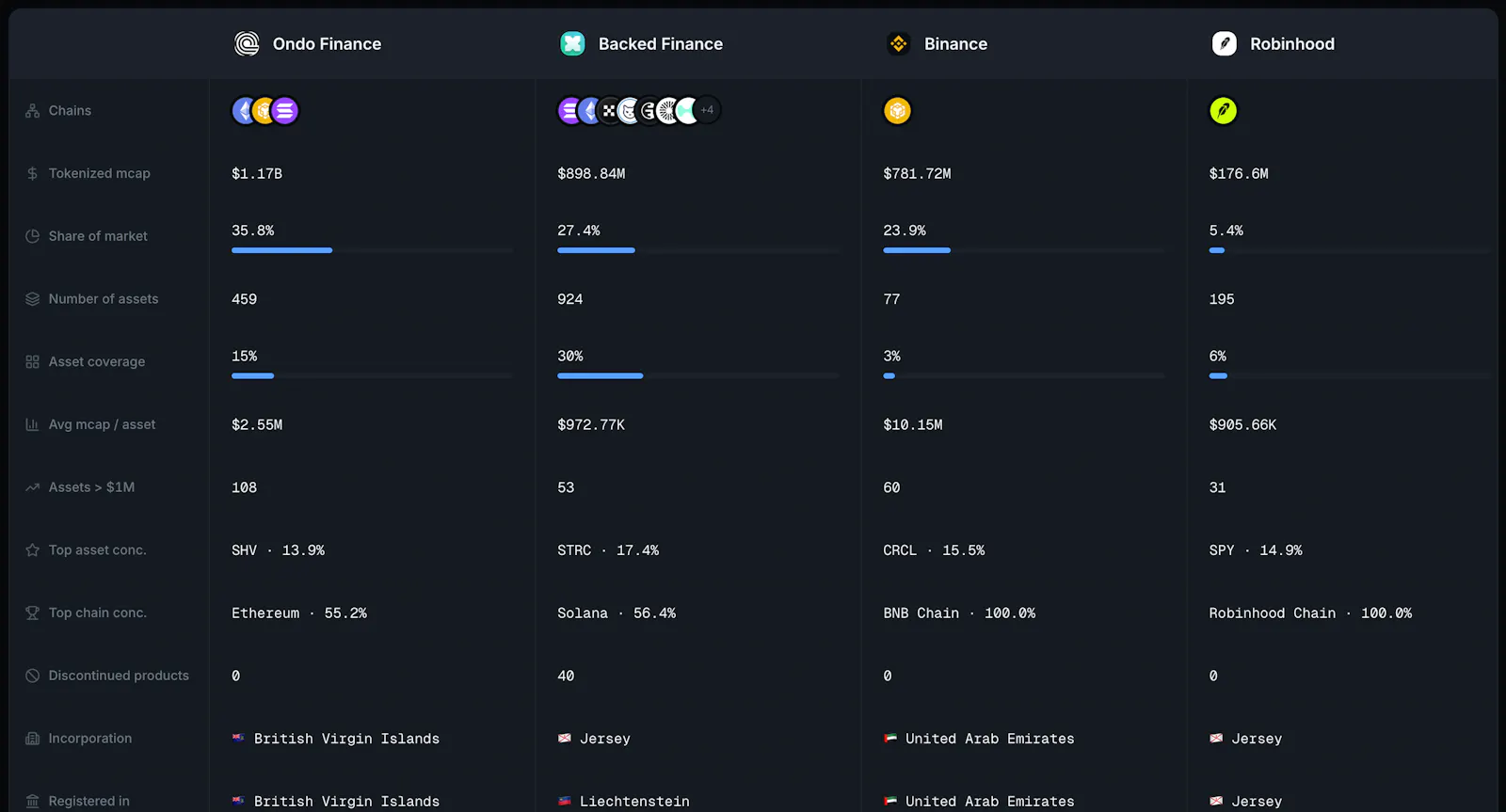Click Ethereum · 55.2% chain concentration
Screen dimensions: 1506x812
tap(299, 613)
